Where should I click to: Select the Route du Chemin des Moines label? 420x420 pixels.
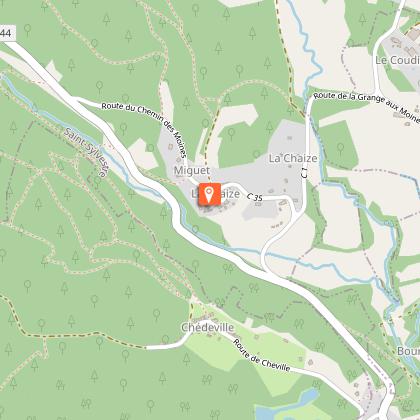pyautogui.click(x=144, y=127)
